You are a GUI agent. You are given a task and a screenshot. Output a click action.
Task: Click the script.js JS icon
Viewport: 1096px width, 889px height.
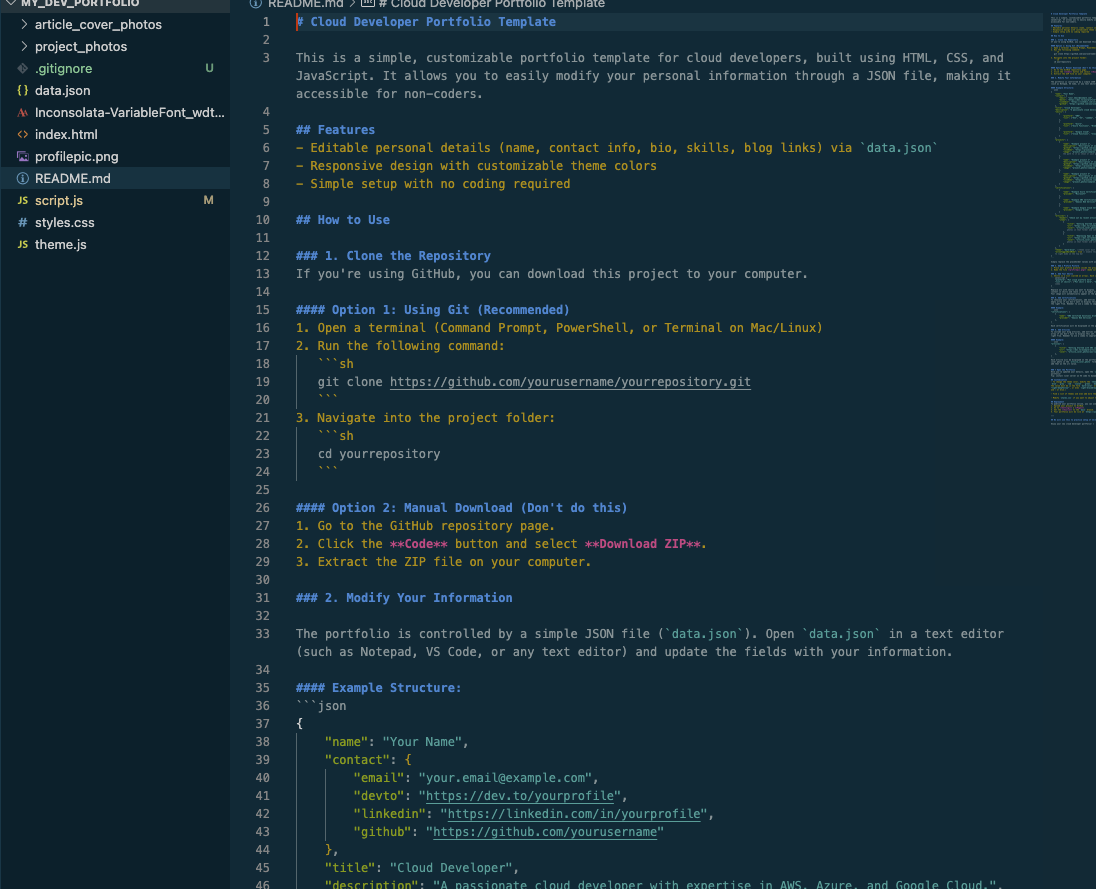point(23,201)
